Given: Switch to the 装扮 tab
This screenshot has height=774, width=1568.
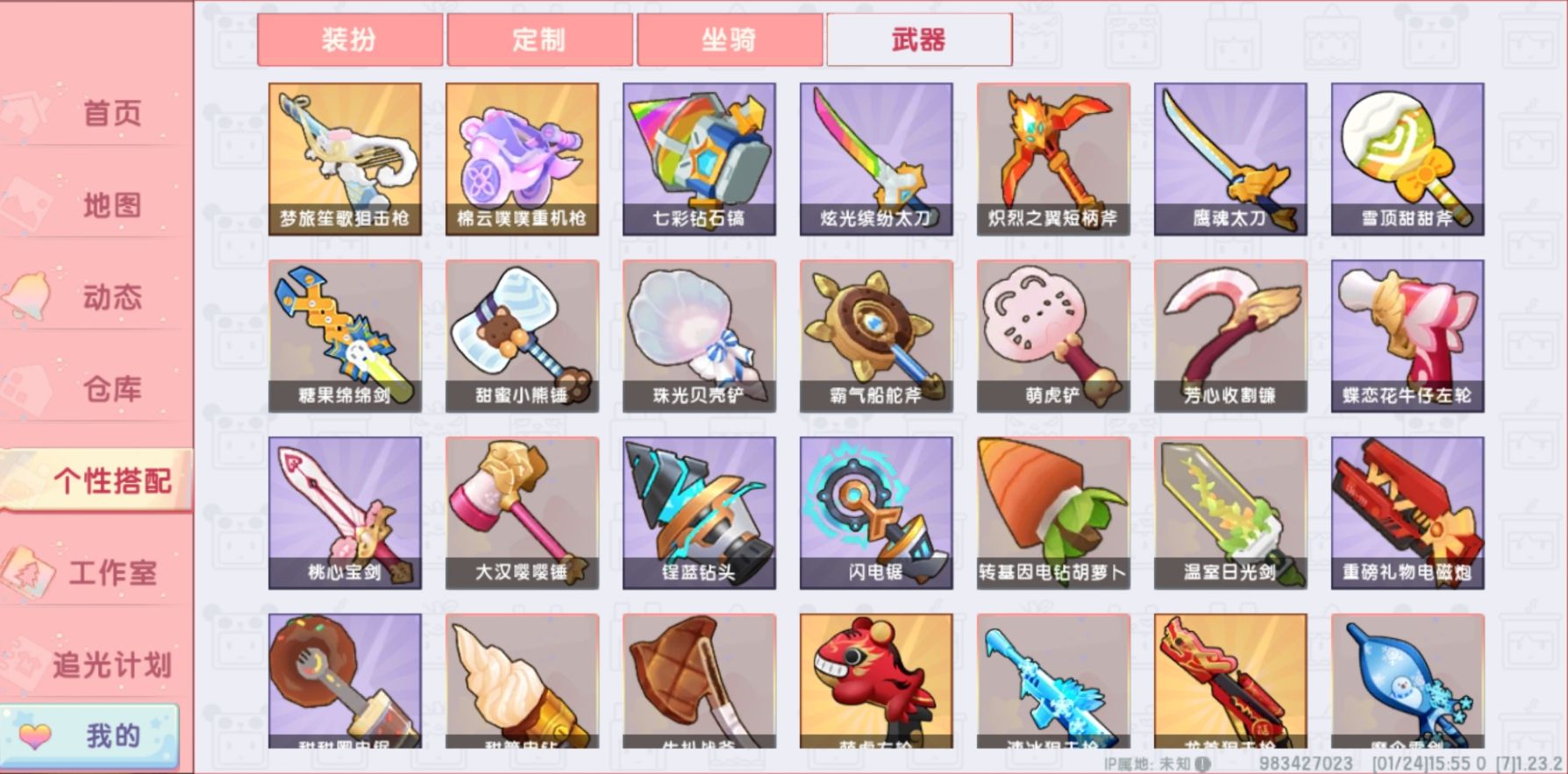Looking at the screenshot, I should (350, 39).
